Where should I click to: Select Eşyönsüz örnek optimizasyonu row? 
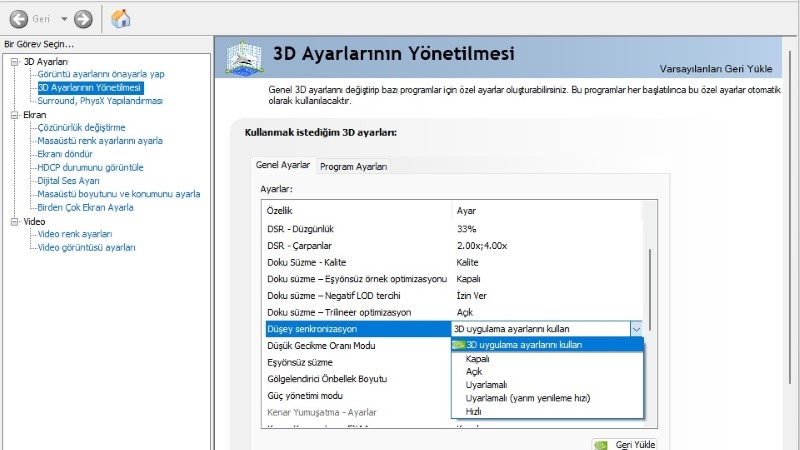pos(452,279)
